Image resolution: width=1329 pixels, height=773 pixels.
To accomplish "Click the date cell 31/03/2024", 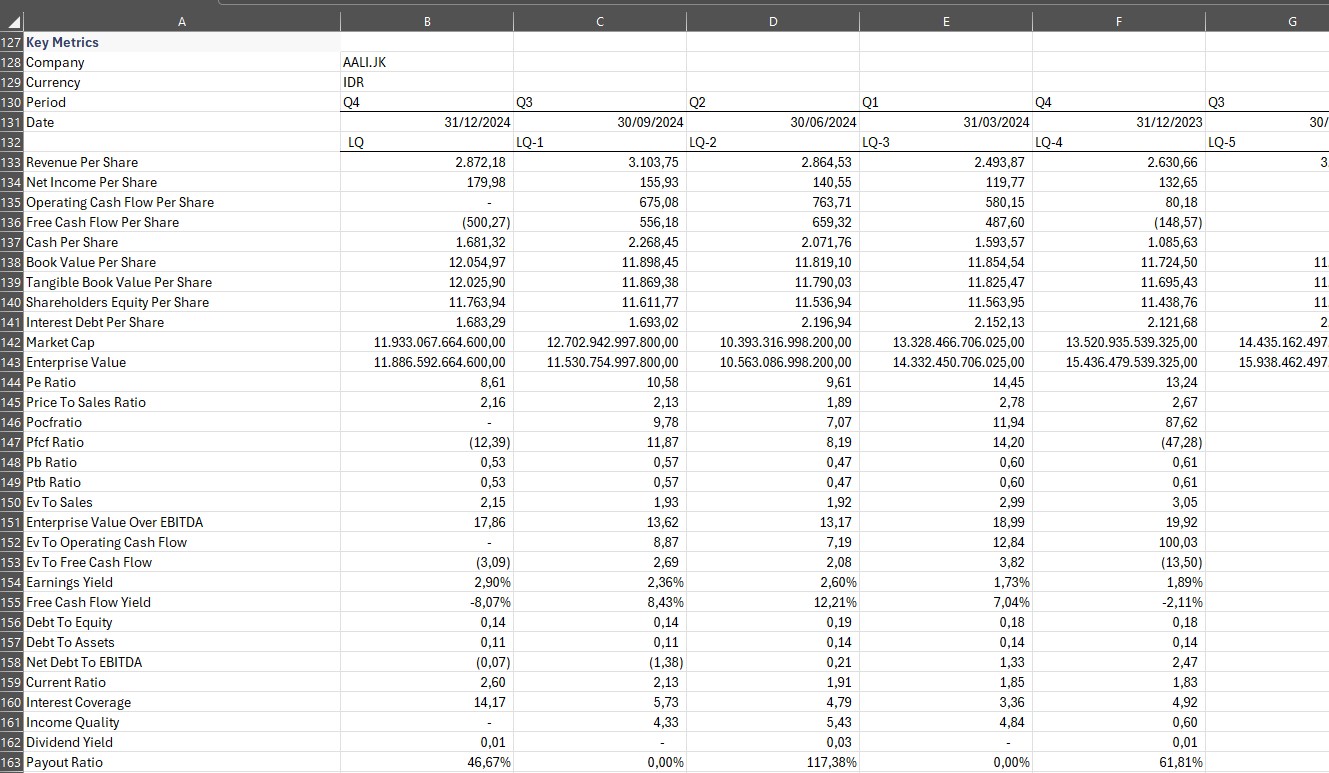I will [989, 122].
